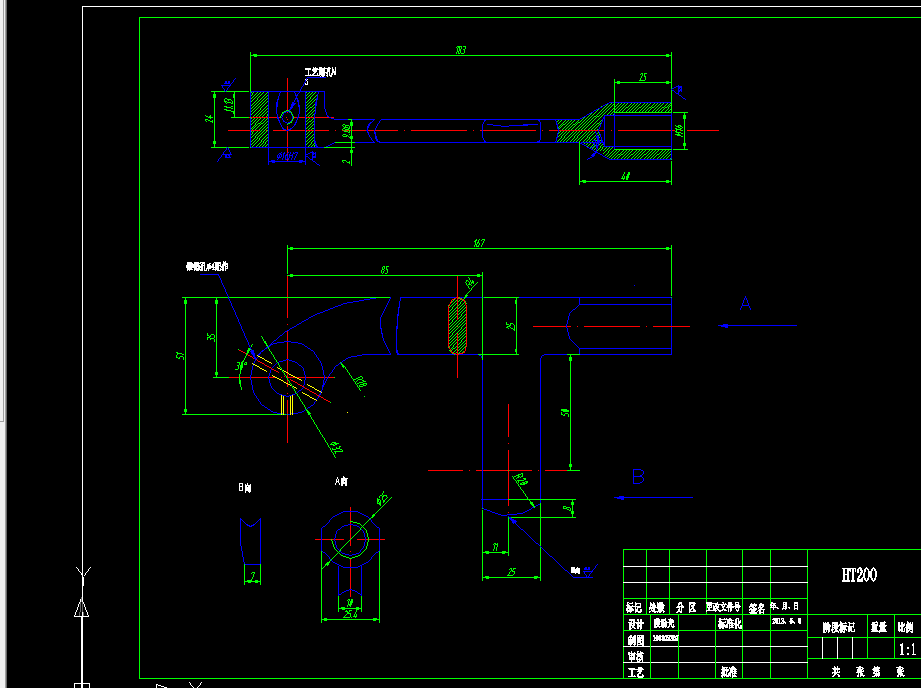Select the HT200 material label in title block

pyautogui.click(x=860, y=572)
